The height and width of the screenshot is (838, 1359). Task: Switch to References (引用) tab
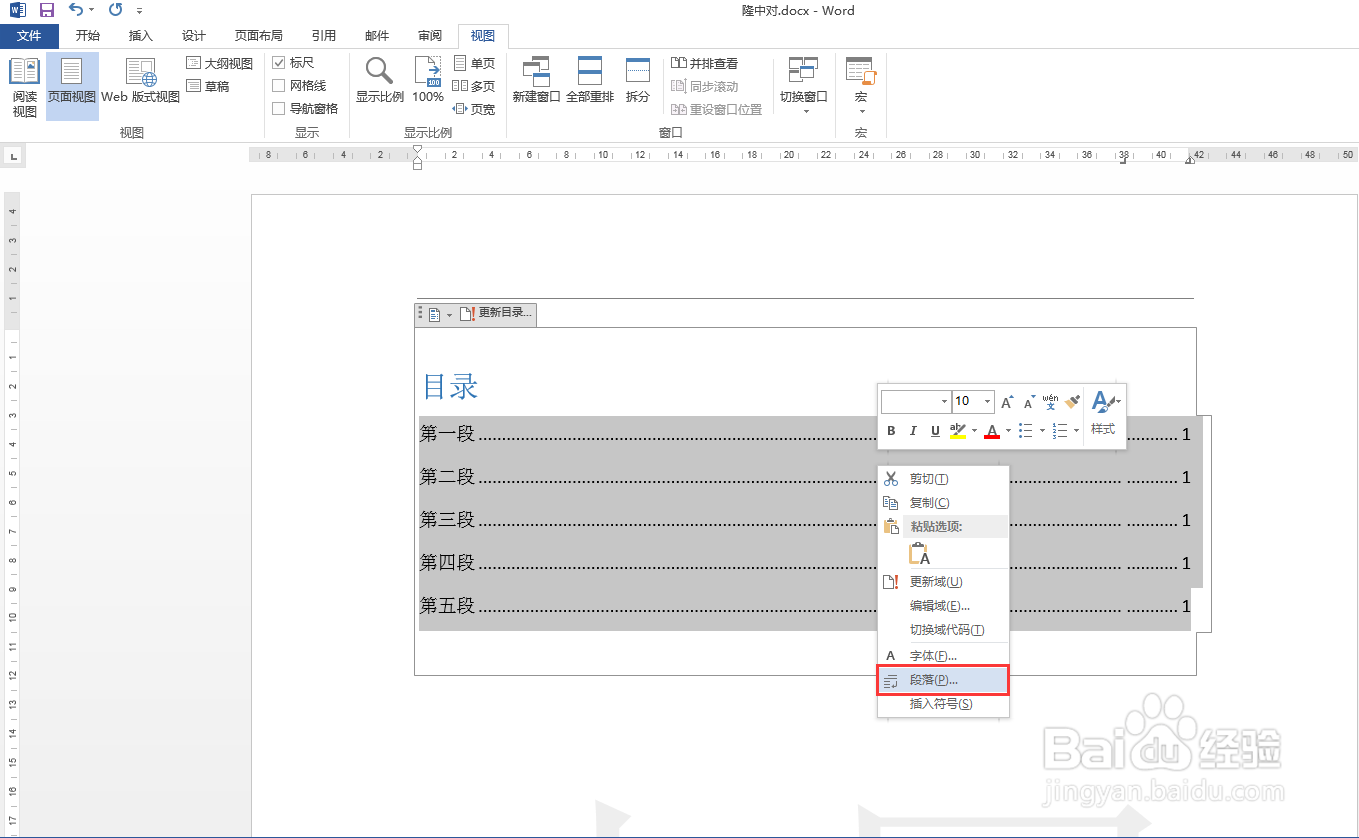[324, 36]
